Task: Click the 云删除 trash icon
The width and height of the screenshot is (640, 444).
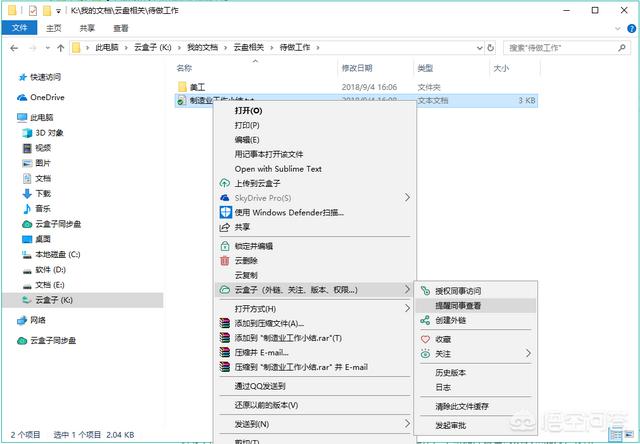Action: pyautogui.click(x=224, y=260)
